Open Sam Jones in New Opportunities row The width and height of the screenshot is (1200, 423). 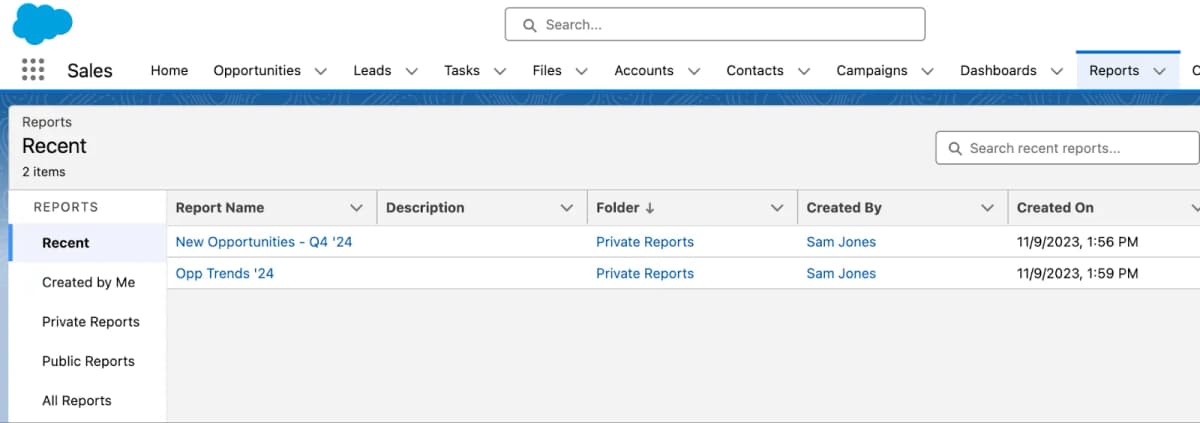click(841, 242)
